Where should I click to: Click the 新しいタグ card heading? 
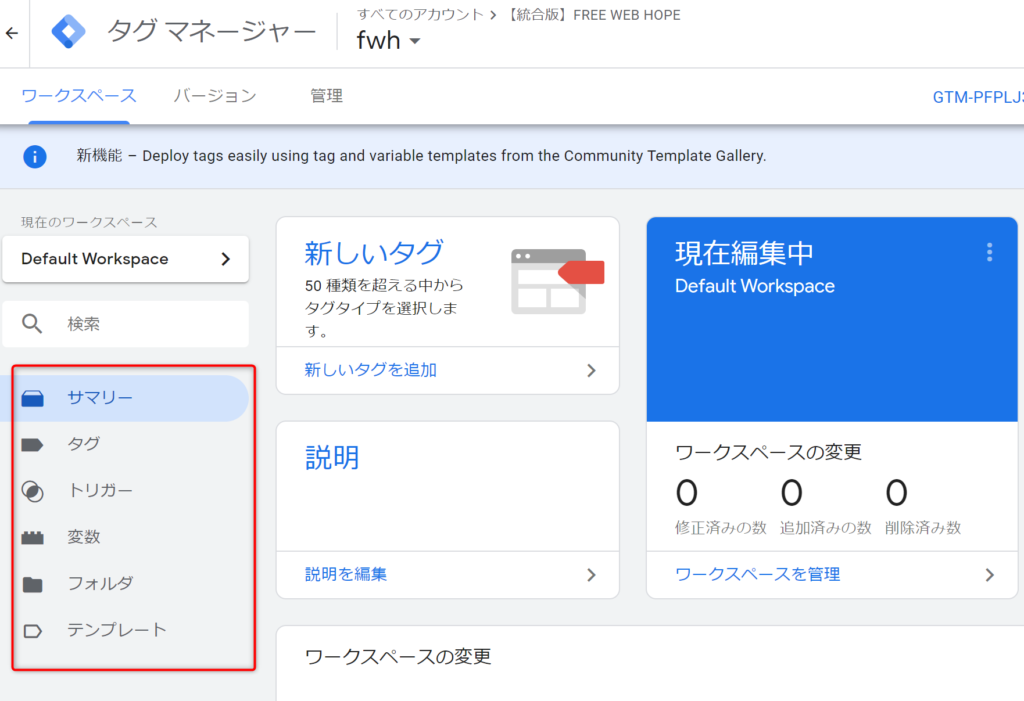pos(374,253)
